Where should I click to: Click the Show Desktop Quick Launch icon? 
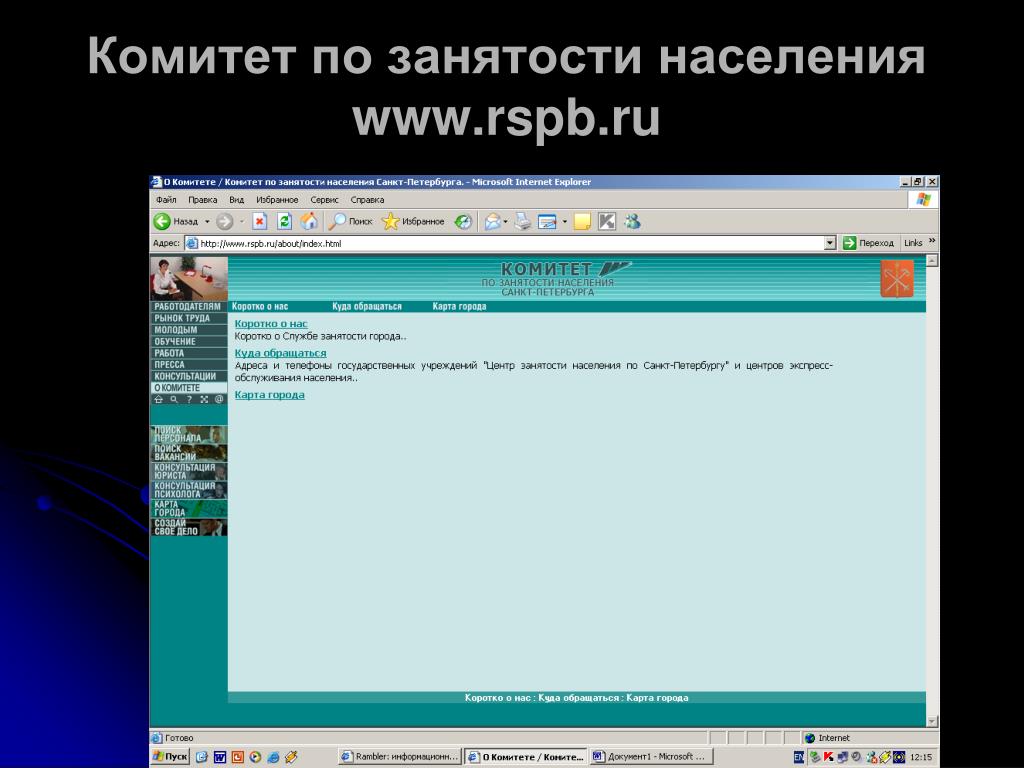coord(202,757)
